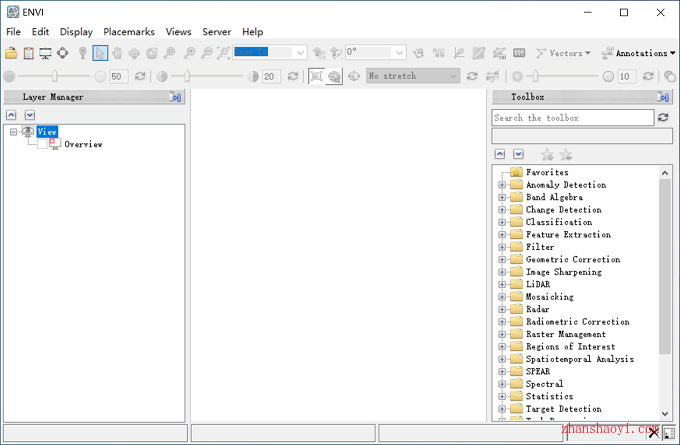Image resolution: width=680 pixels, height=445 pixels.
Task: Click the Cursor Value pin icon
Action: (82, 53)
